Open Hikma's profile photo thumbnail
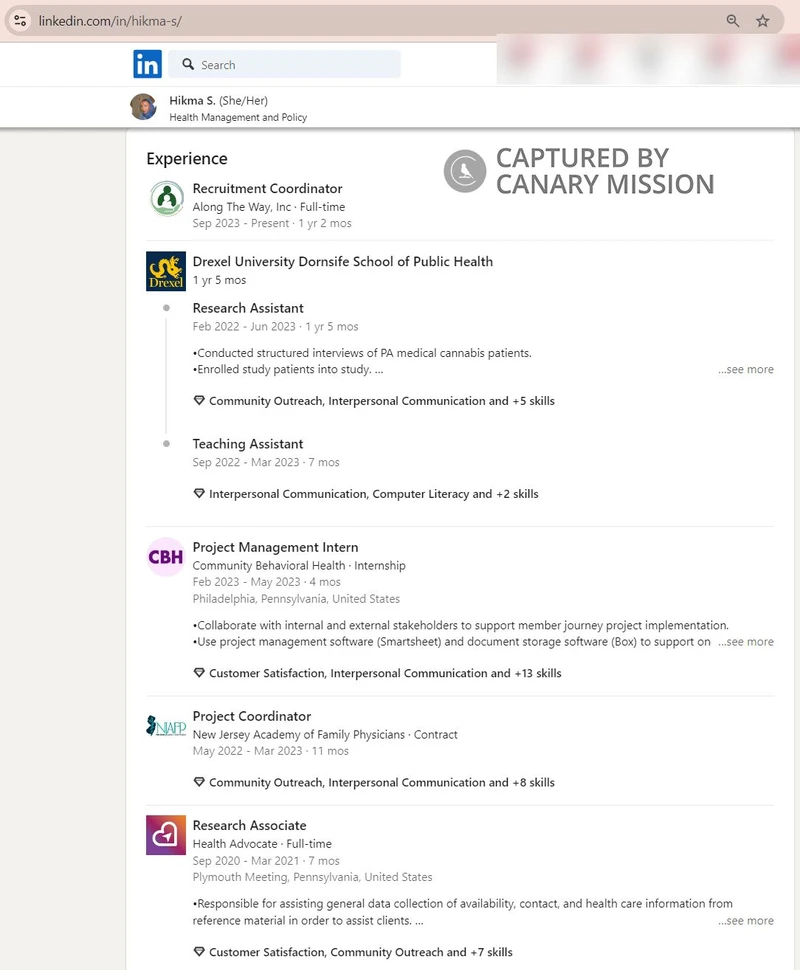The image size is (800, 970). 143,107
